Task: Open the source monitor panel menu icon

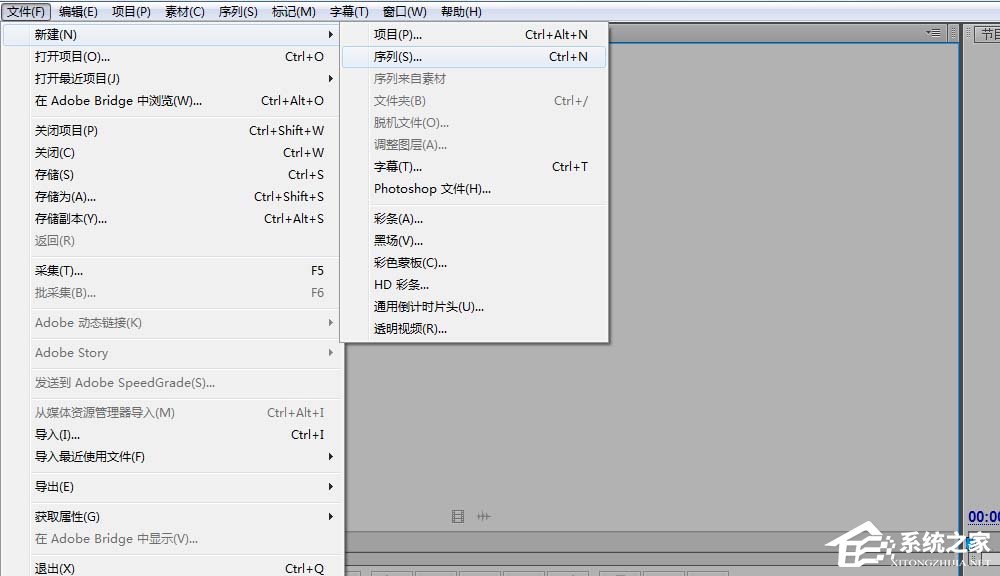Action: tap(933, 32)
